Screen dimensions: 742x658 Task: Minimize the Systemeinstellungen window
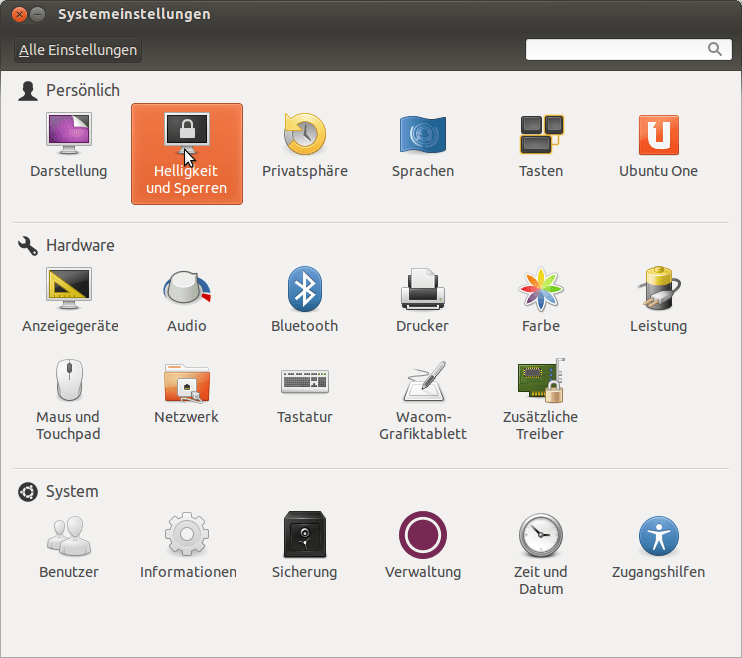tap(37, 14)
